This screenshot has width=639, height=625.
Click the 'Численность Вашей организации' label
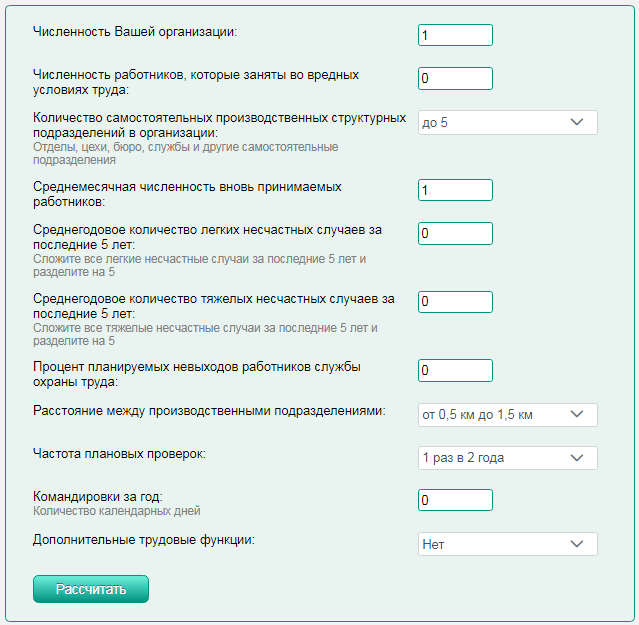[135, 31]
